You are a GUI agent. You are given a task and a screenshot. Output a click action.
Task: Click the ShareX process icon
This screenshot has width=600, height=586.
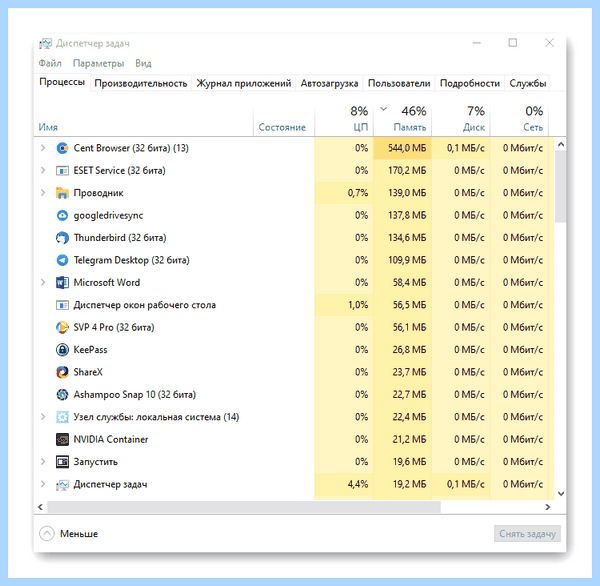click(x=62, y=372)
